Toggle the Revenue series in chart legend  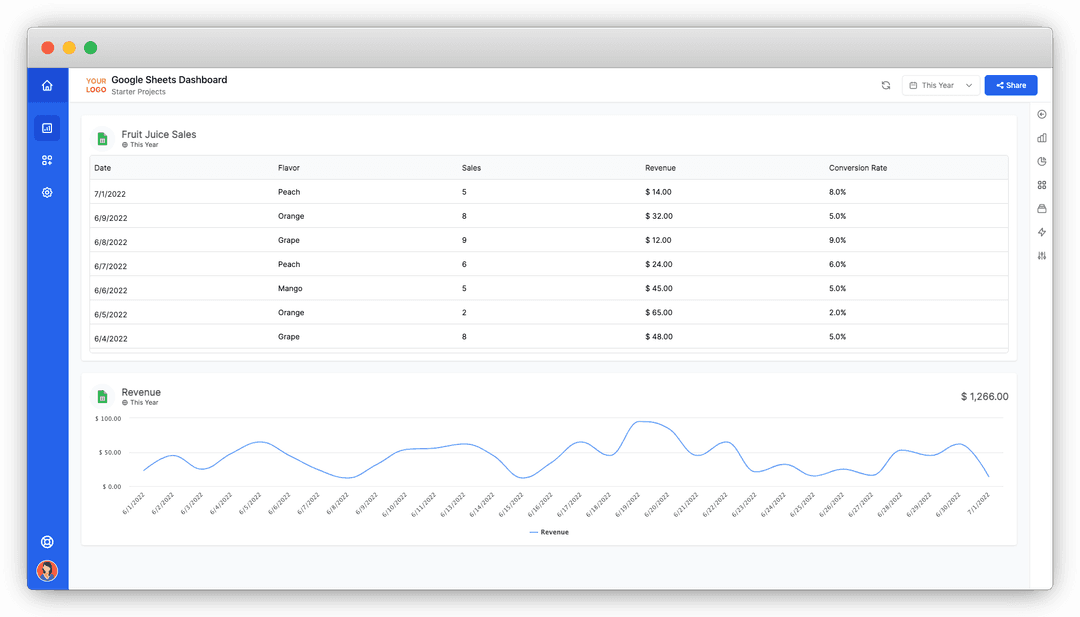click(x=549, y=532)
